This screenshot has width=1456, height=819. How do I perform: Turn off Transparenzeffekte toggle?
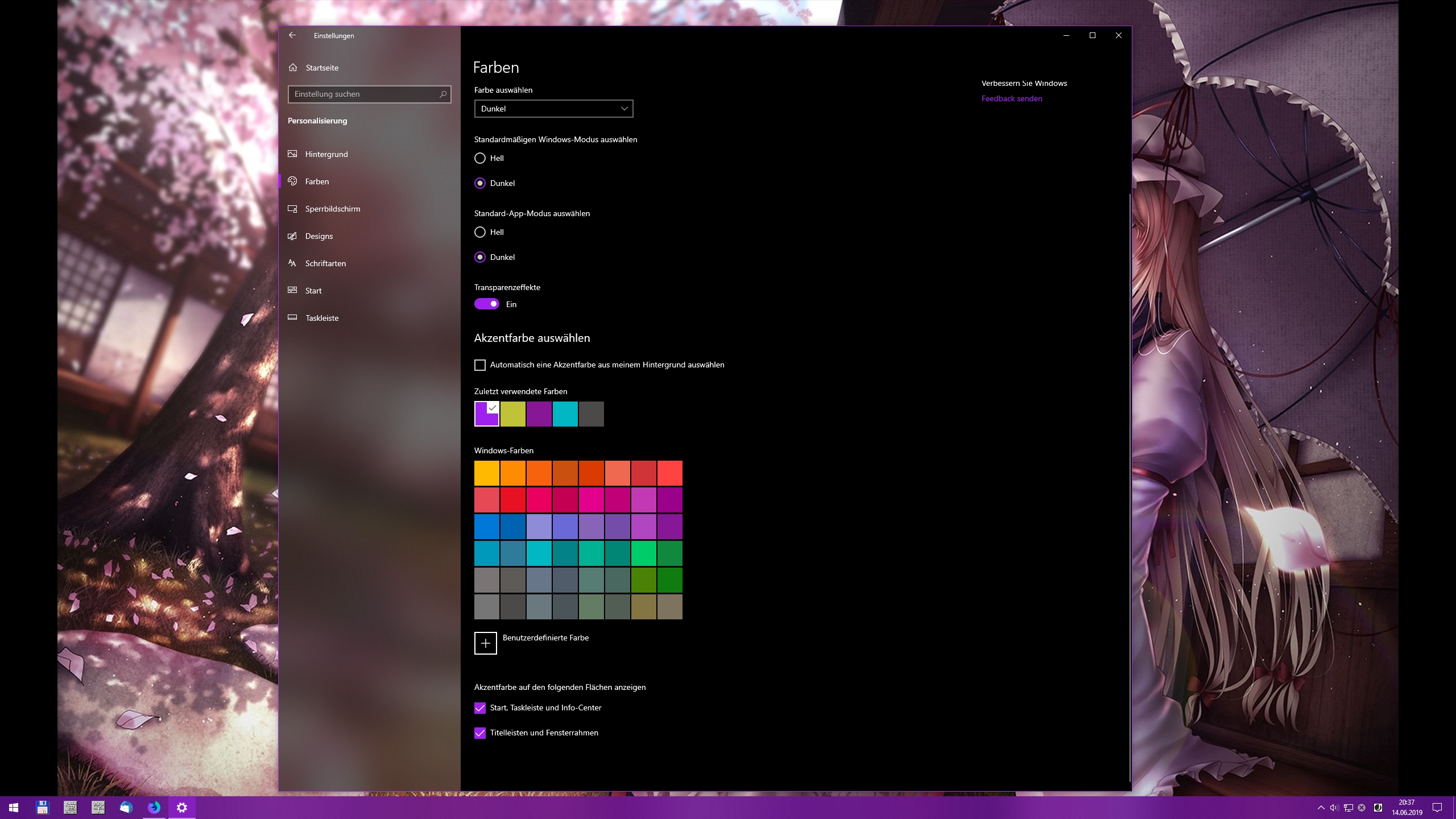click(487, 304)
